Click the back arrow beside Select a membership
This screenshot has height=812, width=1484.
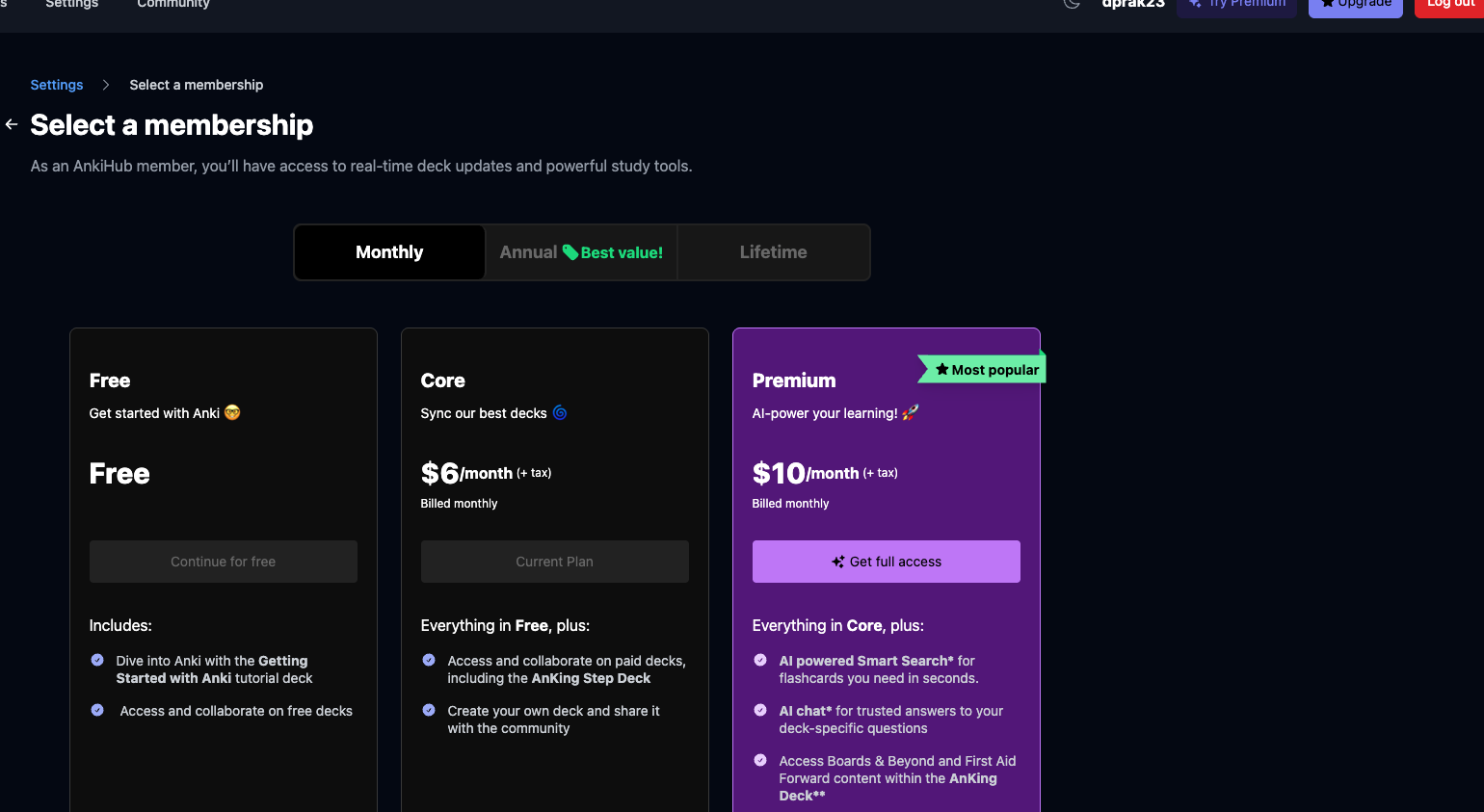point(12,124)
